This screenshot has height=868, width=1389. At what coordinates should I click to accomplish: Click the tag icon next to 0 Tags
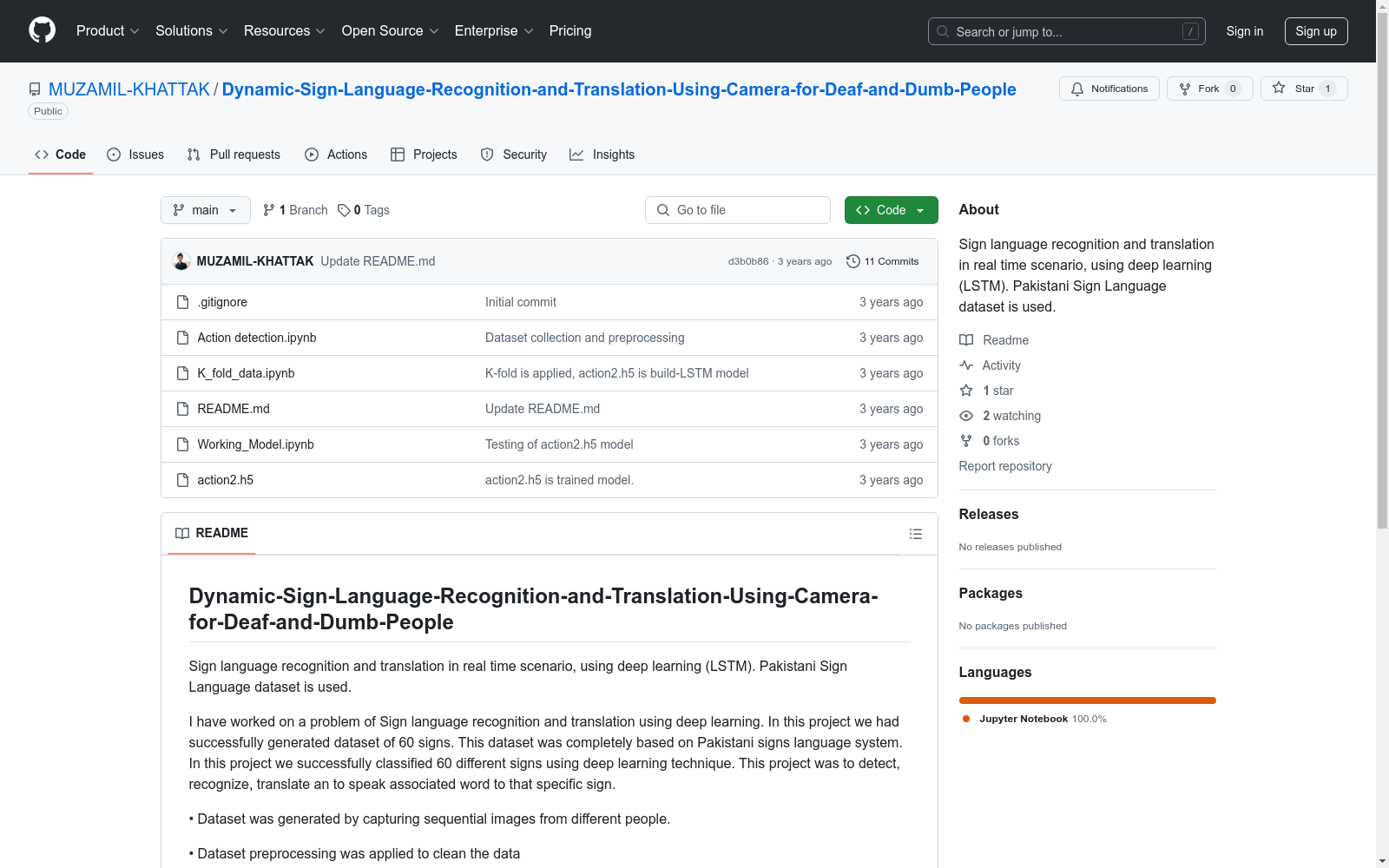click(344, 210)
